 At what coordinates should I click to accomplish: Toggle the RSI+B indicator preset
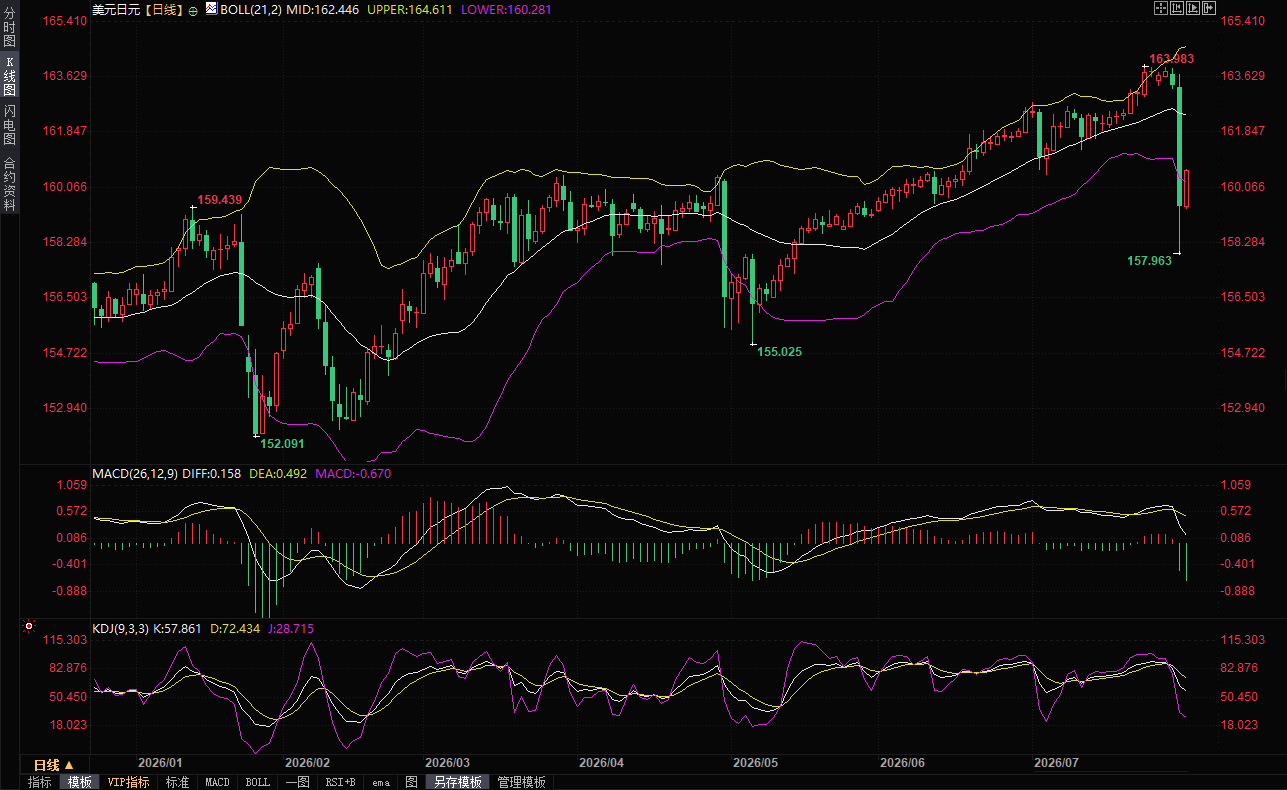(x=341, y=782)
